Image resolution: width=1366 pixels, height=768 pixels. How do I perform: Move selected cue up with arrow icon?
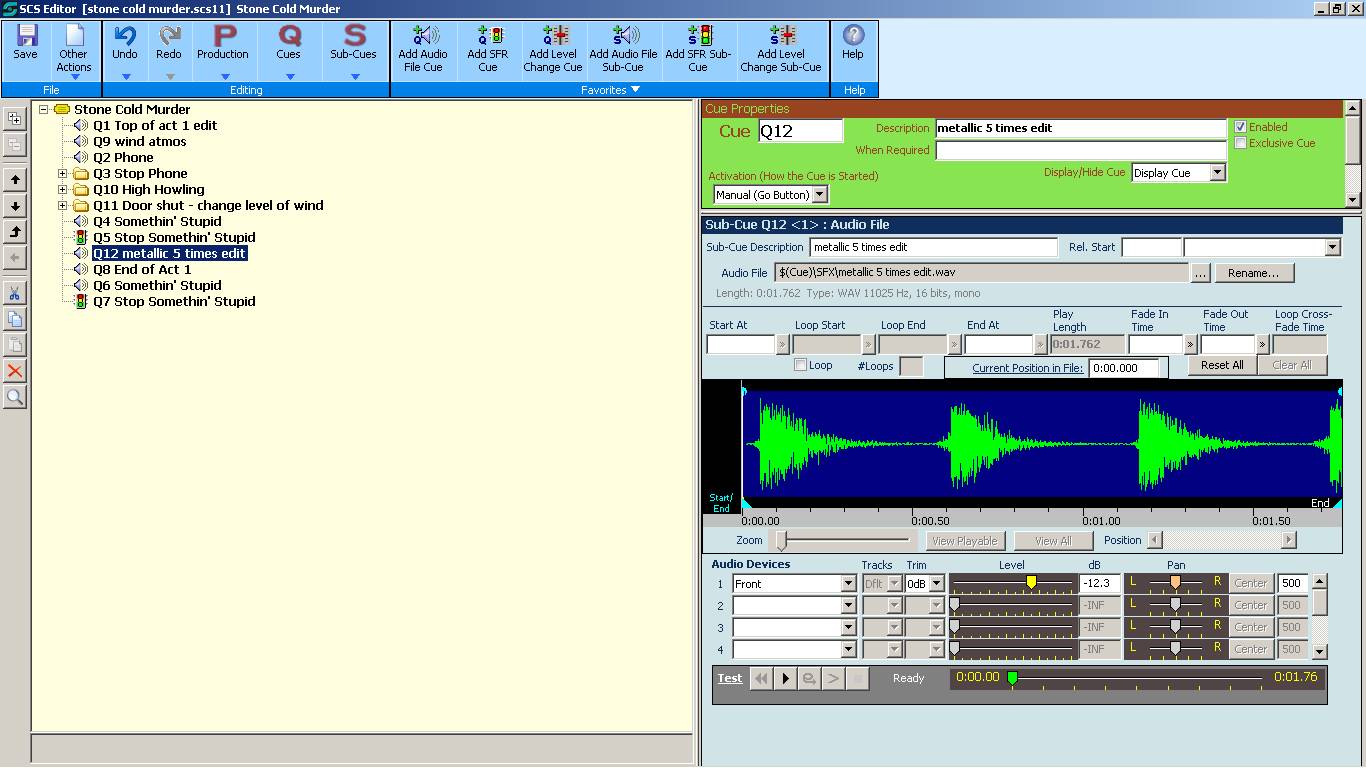point(15,180)
